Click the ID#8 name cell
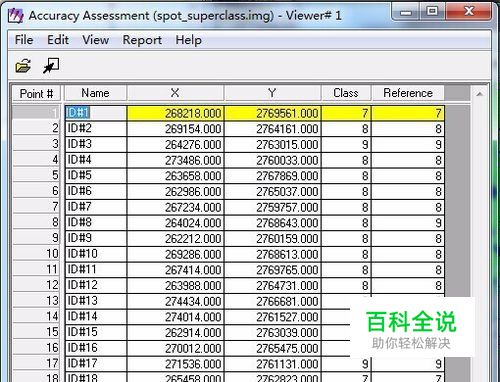The width and height of the screenshot is (500, 382). pyautogui.click(x=95, y=222)
